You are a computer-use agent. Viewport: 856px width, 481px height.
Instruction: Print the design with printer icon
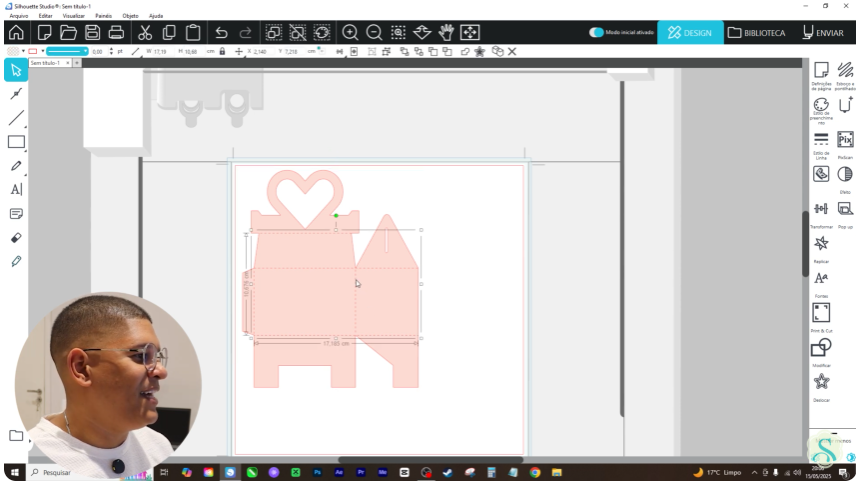[116, 32]
